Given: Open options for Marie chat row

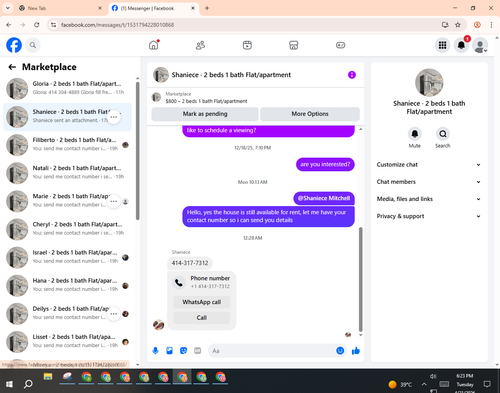Looking at the screenshot, I should tap(114, 201).
